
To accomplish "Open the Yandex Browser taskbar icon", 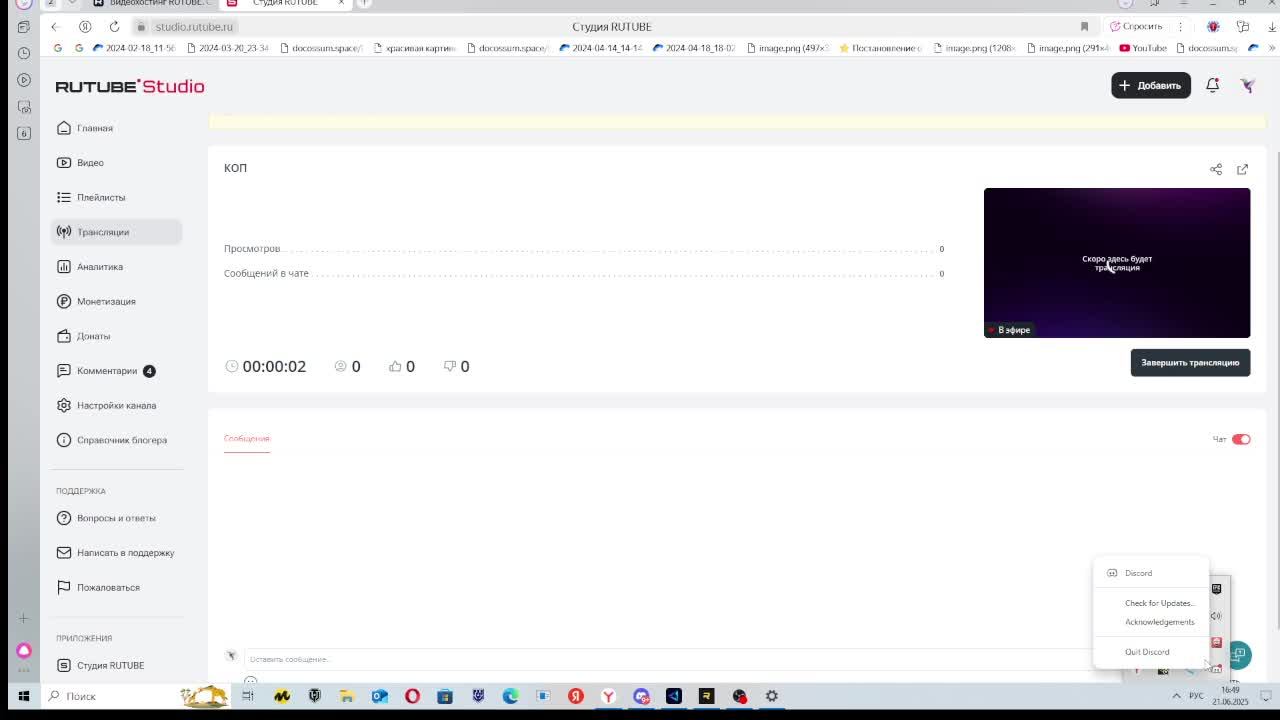I will (608, 696).
